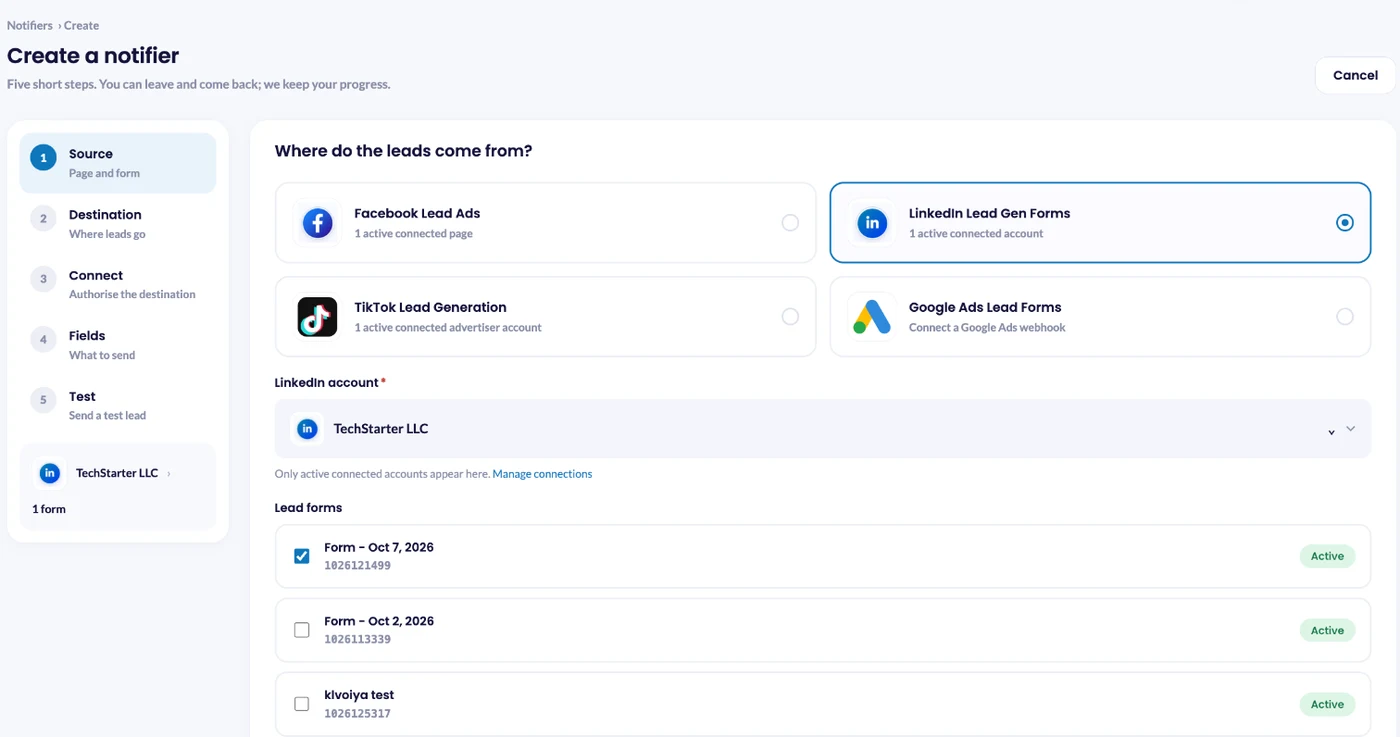
Task: Click Active badge for klvoiya test
Action: pos(1327,704)
